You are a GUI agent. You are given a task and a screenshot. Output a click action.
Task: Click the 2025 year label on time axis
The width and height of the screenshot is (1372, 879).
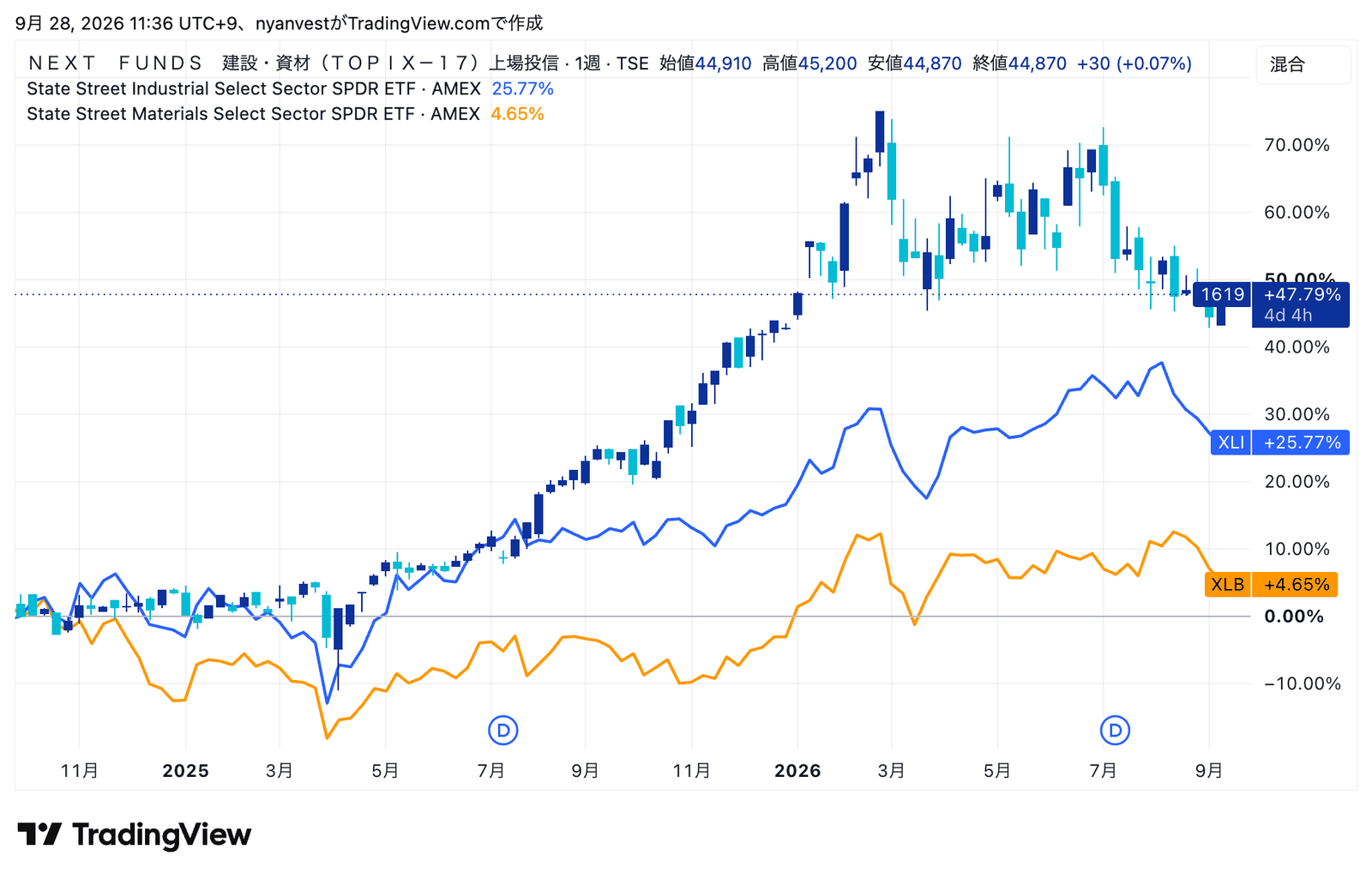tap(185, 771)
